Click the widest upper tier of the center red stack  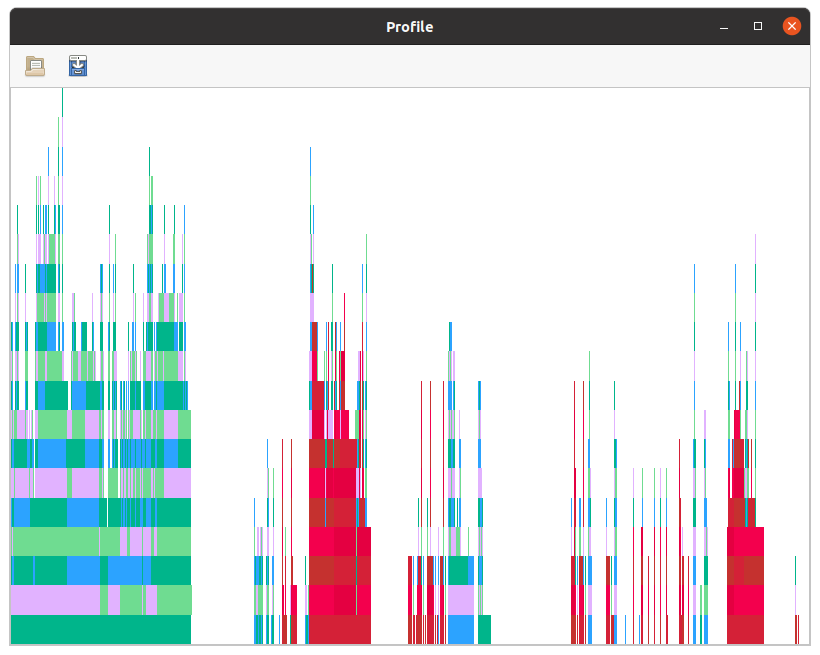click(x=340, y=542)
